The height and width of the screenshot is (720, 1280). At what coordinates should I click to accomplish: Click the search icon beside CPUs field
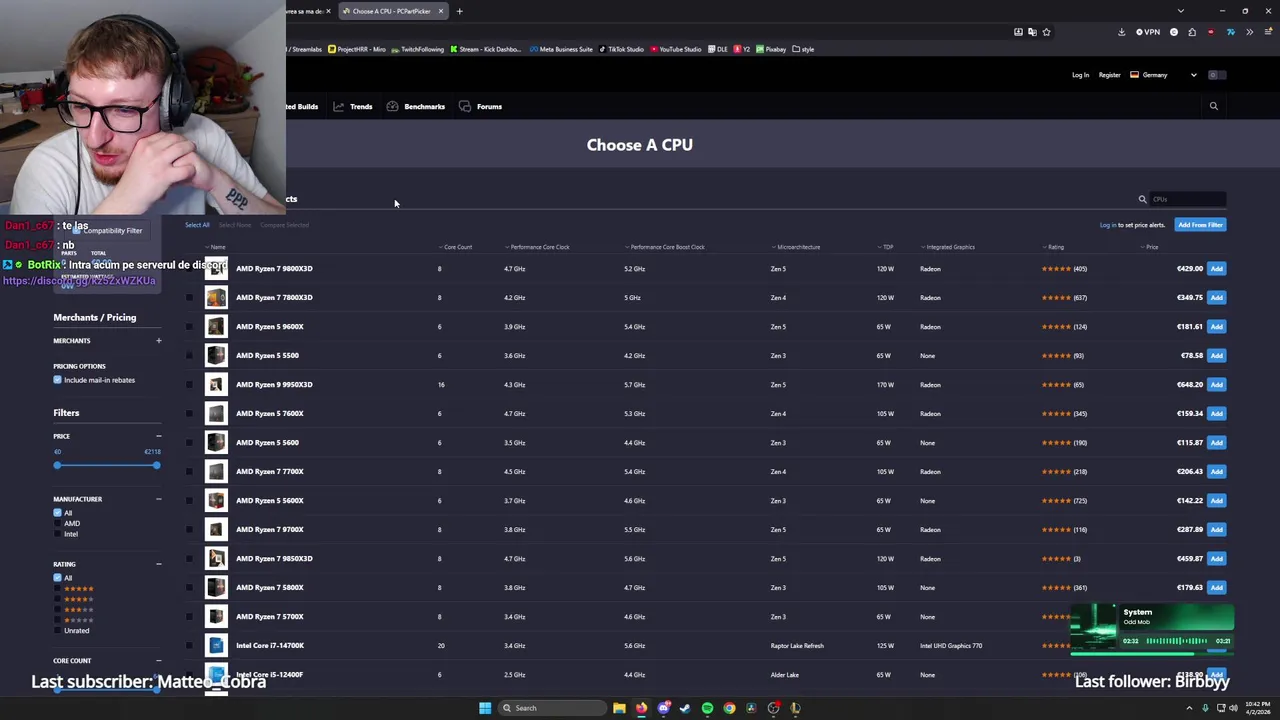coord(1142,199)
